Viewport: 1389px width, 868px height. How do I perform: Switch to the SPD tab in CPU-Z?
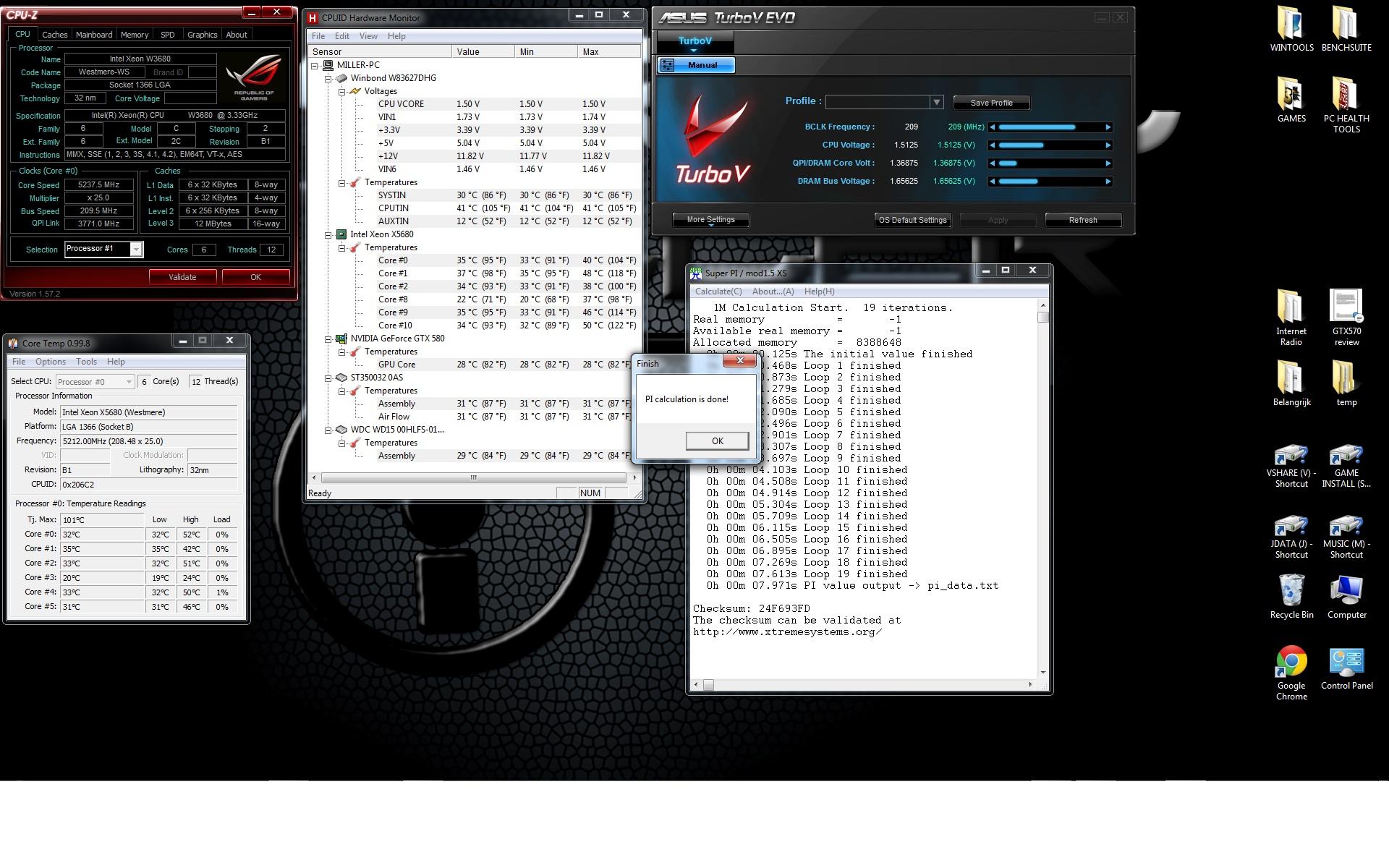click(167, 35)
